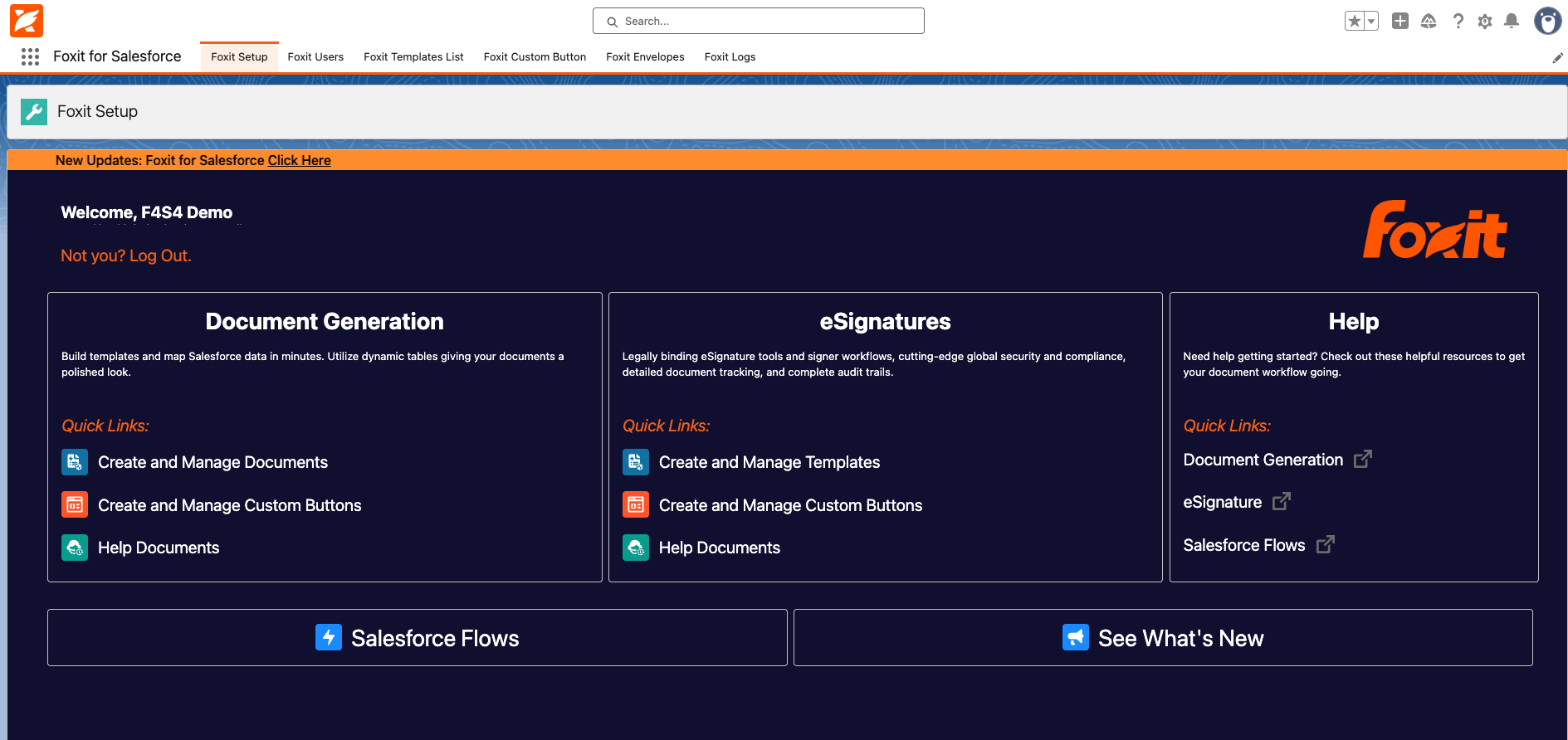The width and height of the screenshot is (1568, 740).
Task: Open the Global Actions plus icon
Action: click(x=1400, y=21)
